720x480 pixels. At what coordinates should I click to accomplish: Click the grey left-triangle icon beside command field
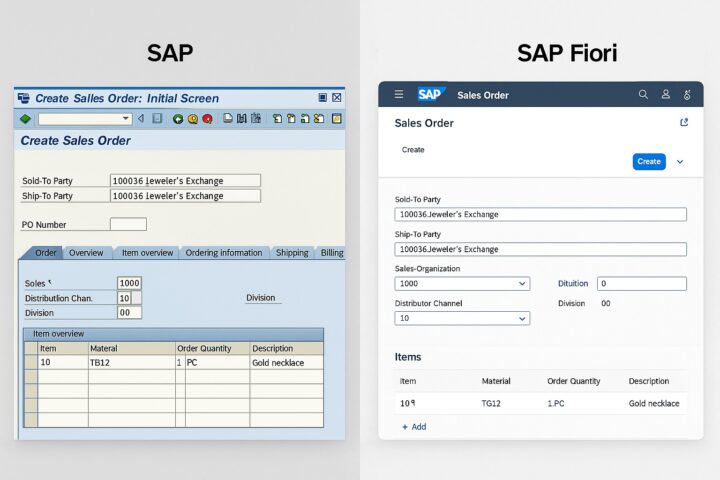(141, 119)
